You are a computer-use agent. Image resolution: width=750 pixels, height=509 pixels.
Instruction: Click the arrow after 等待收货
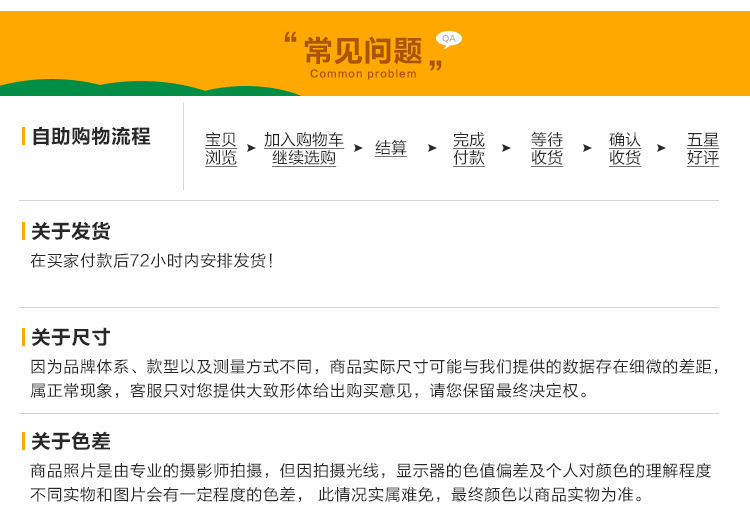click(x=587, y=148)
